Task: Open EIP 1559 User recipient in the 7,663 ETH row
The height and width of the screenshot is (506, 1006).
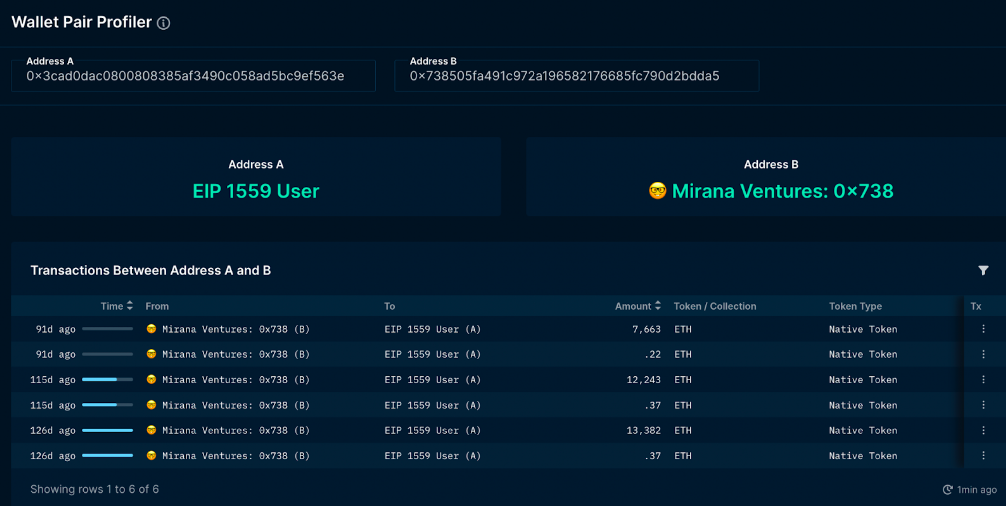Action: (432, 329)
